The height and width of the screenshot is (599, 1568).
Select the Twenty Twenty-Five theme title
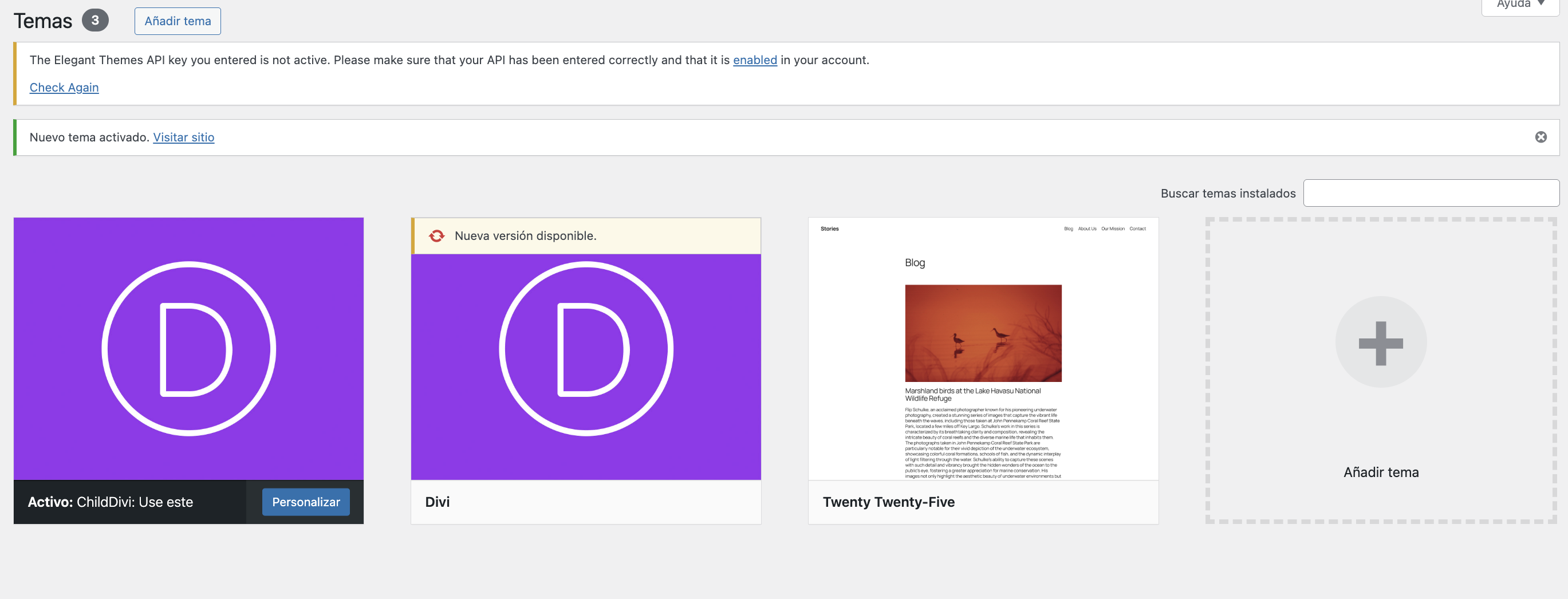pos(888,502)
